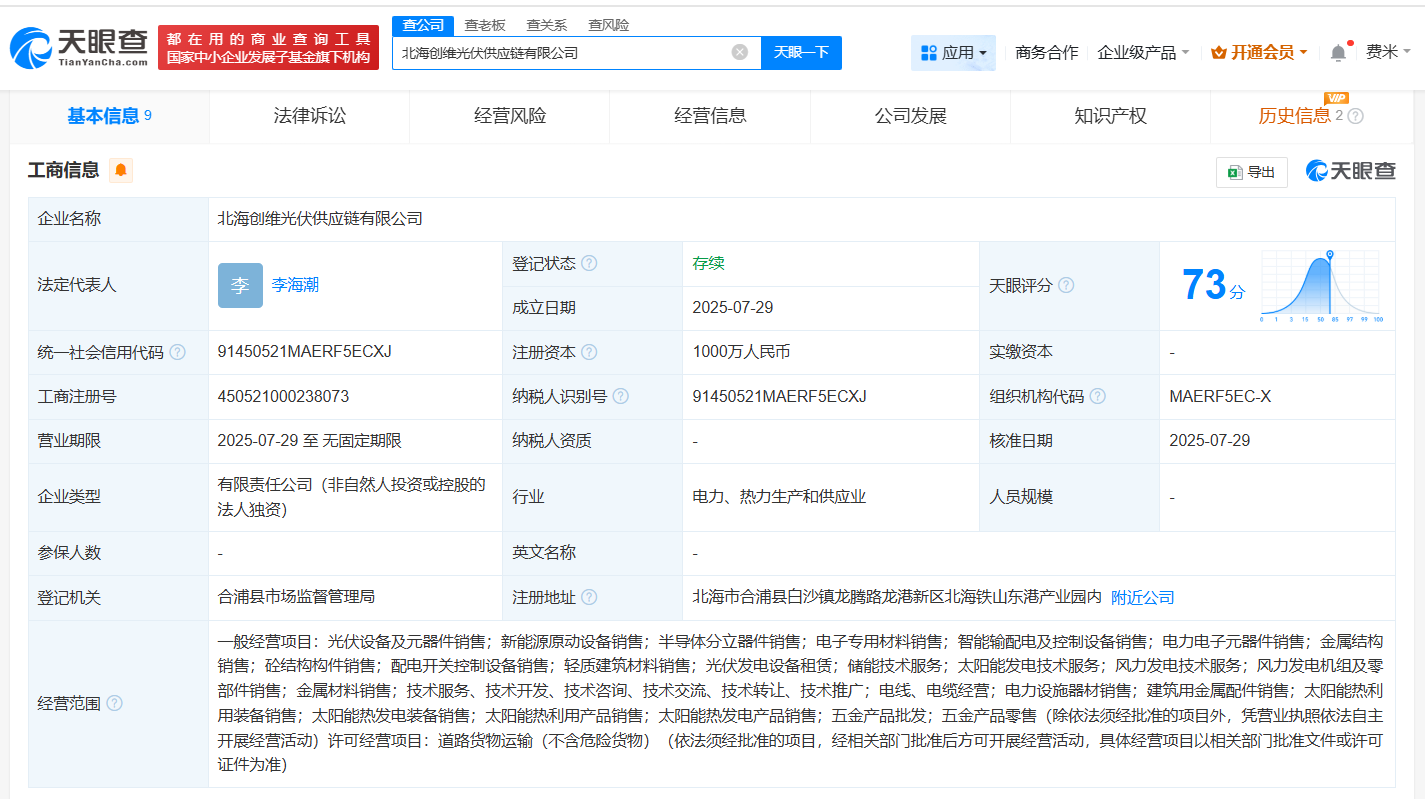This screenshot has width=1425, height=799.
Task: Click help icon next to 登记状态
Action: (x=589, y=264)
